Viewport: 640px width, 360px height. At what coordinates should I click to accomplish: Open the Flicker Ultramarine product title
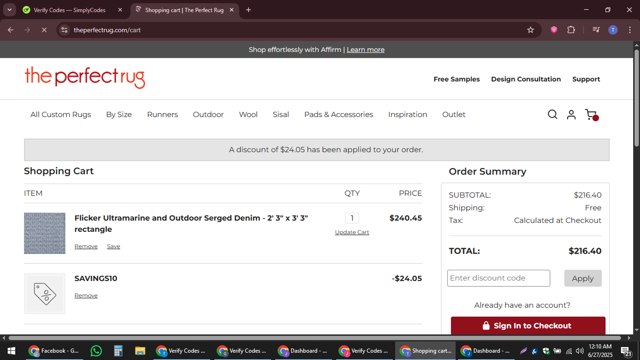coord(191,224)
